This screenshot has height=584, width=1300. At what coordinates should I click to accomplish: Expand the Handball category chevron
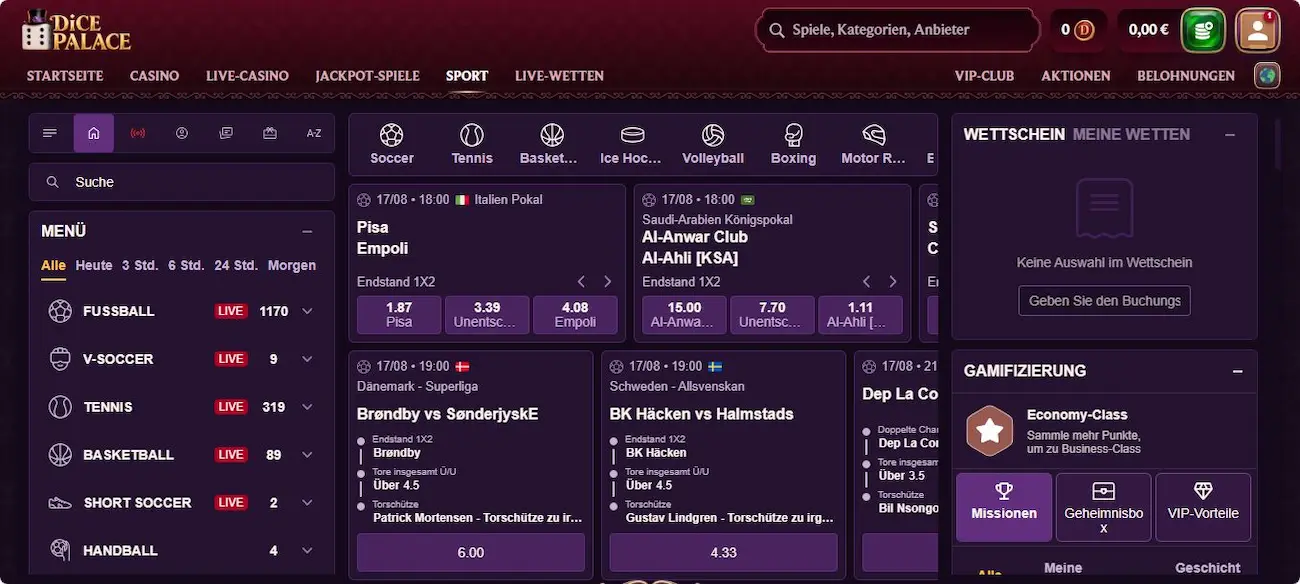click(x=307, y=551)
